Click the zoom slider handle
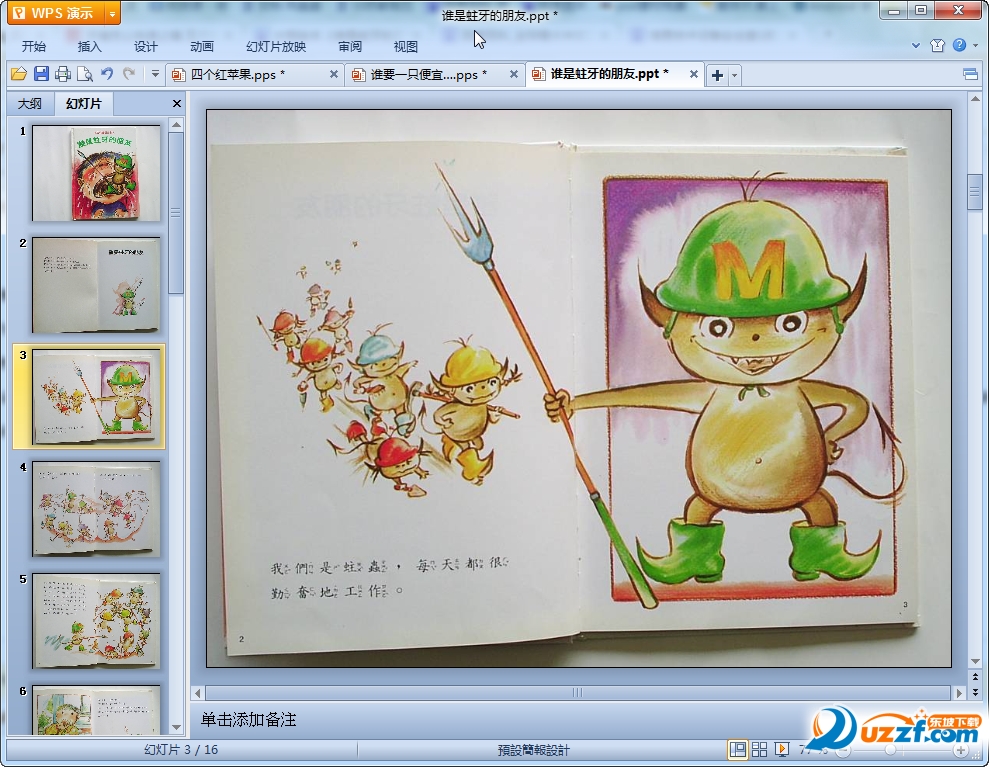The height and width of the screenshot is (767, 989). coord(891,750)
